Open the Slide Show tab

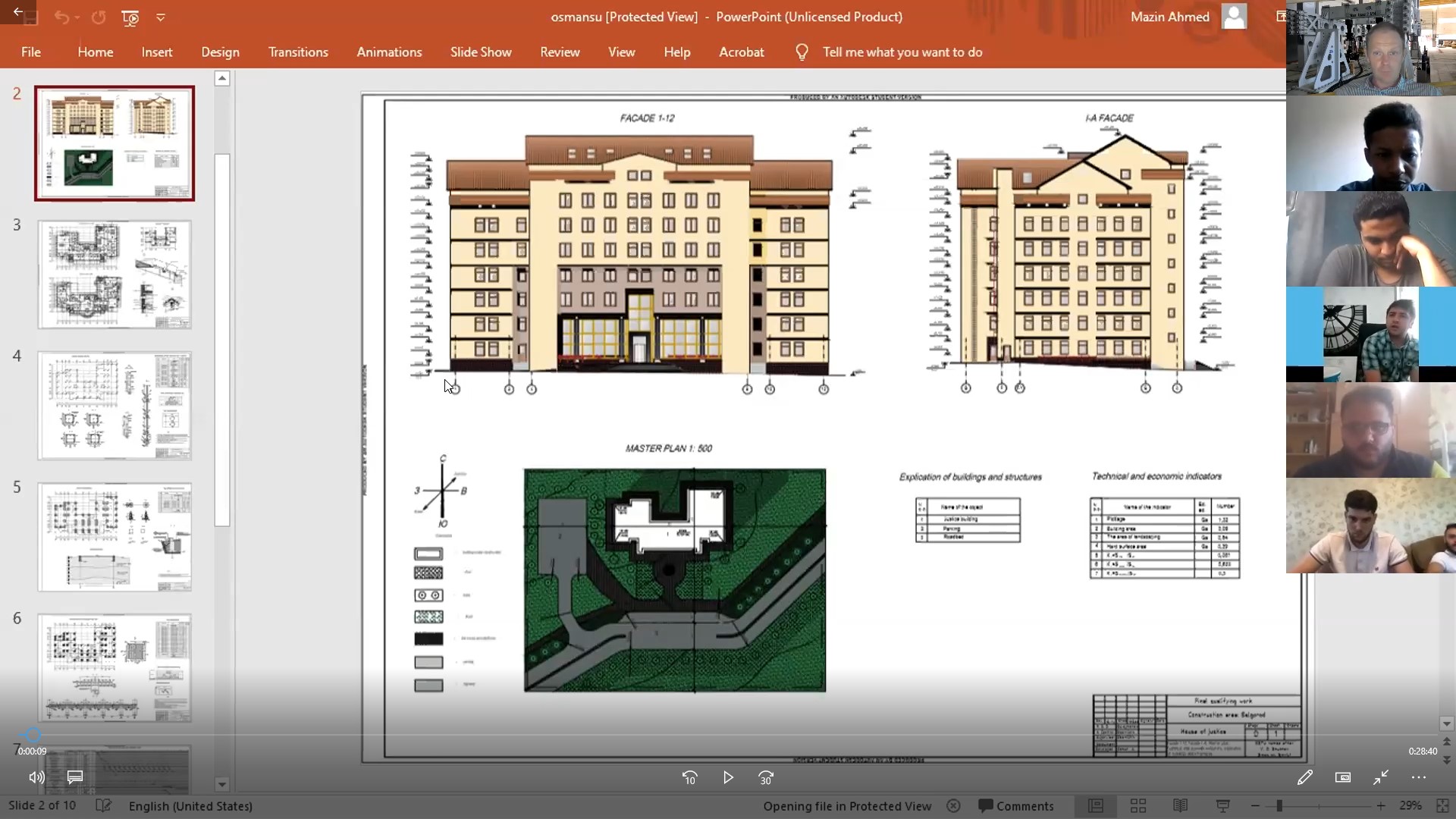[x=481, y=52]
